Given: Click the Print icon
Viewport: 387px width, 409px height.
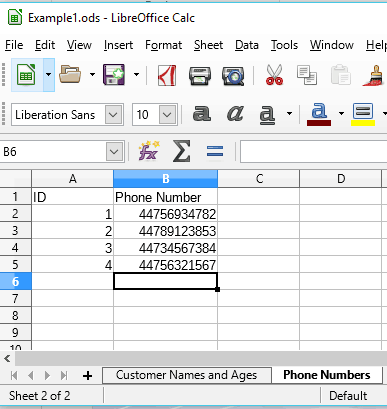Looking at the screenshot, I should pos(200,76).
